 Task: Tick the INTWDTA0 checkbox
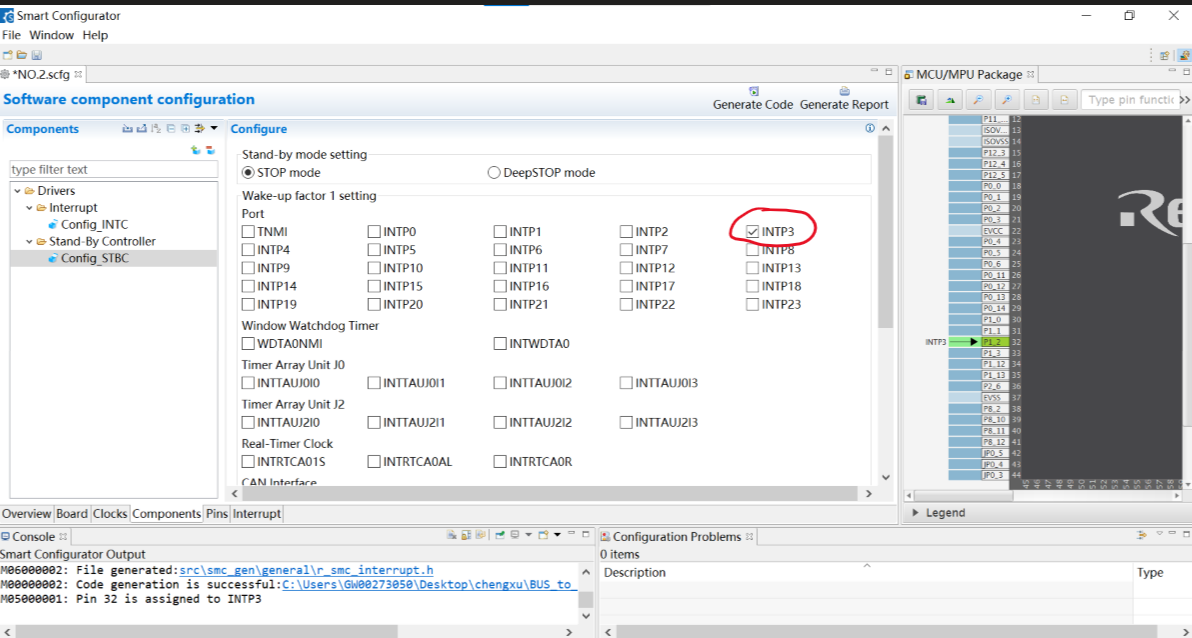point(500,344)
